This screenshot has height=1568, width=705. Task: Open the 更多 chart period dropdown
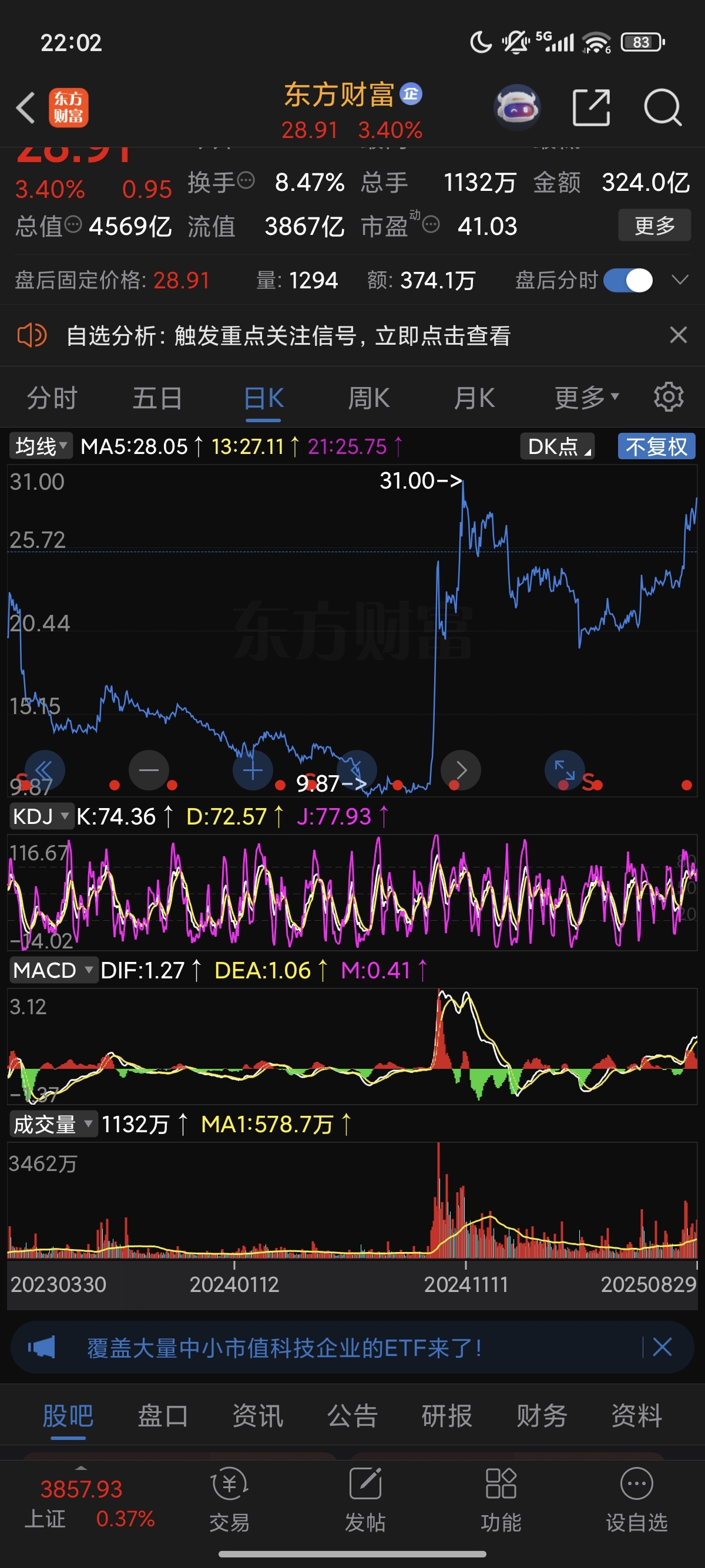pyautogui.click(x=587, y=398)
